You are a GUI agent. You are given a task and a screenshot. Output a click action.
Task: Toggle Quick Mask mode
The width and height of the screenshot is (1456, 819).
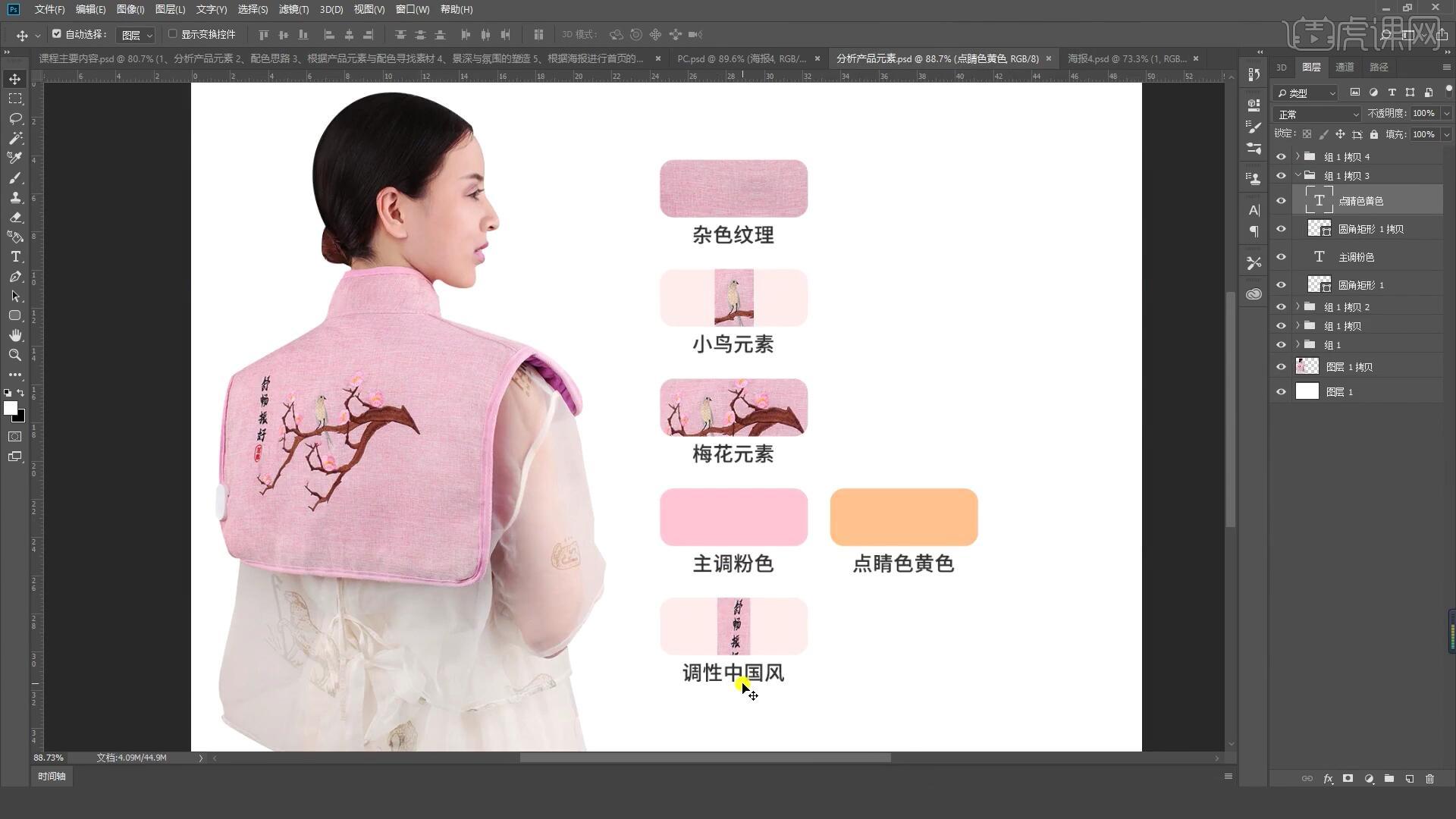coord(15,437)
